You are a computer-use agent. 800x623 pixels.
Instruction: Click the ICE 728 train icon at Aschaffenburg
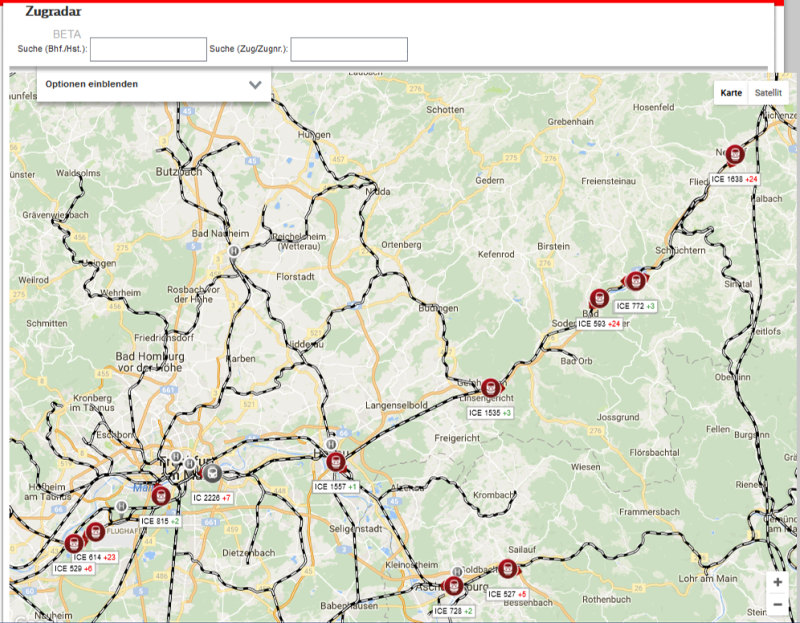coord(454,586)
